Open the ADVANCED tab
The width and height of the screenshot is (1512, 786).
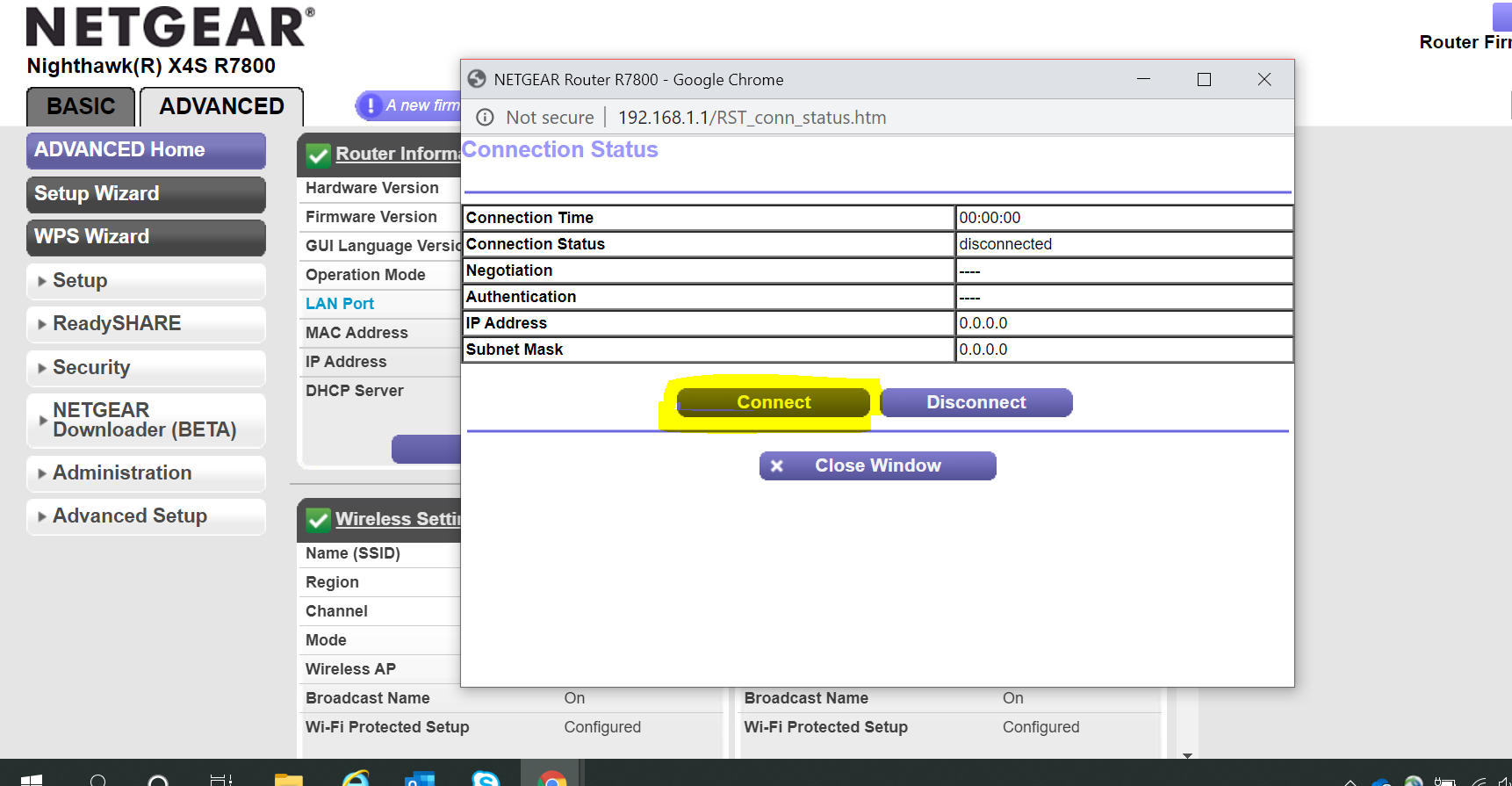[221, 106]
